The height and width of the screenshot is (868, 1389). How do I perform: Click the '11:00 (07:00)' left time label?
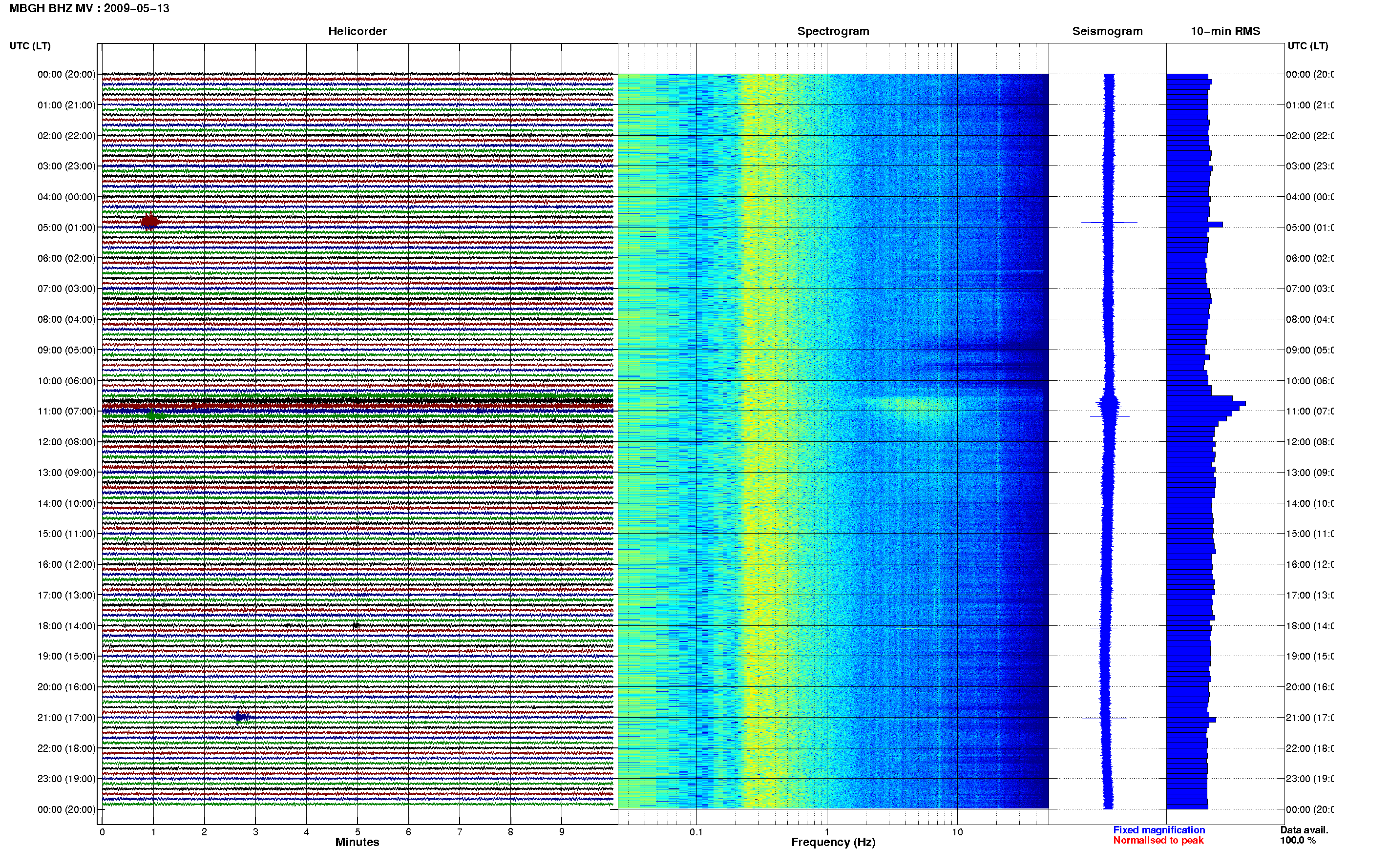66,411
